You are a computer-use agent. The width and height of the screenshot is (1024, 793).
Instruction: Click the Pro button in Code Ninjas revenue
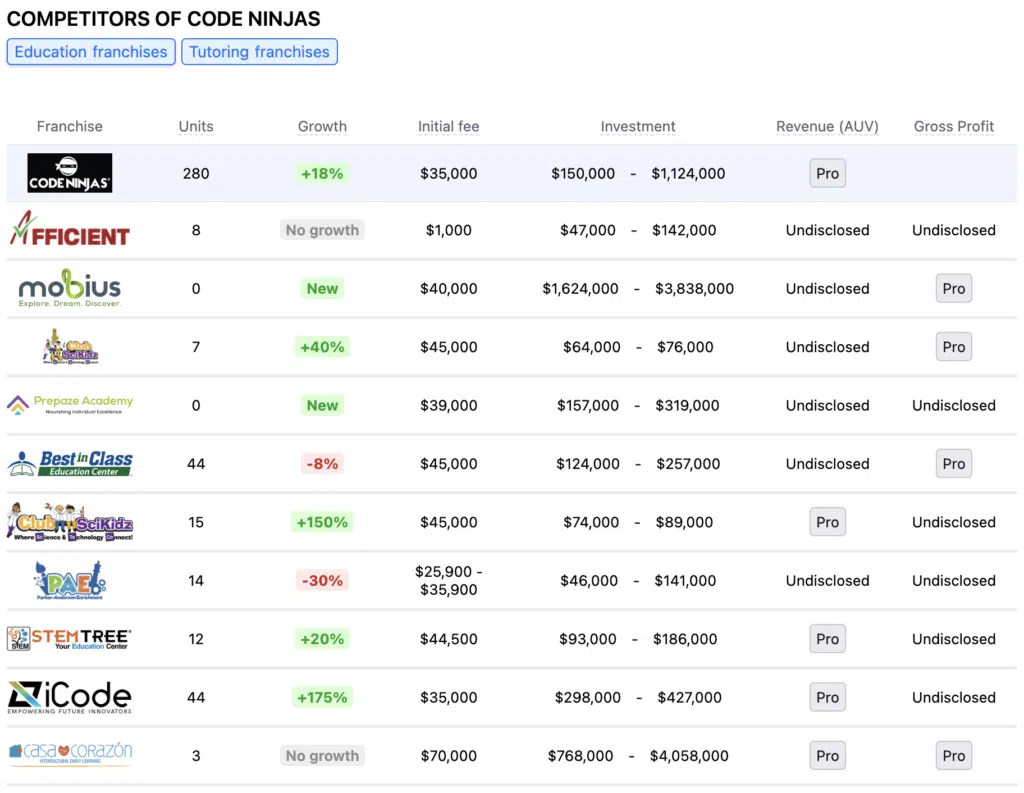pyautogui.click(x=827, y=173)
